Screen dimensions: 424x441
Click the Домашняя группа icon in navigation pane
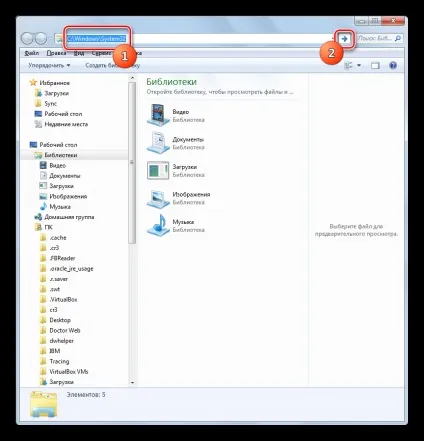coord(38,217)
